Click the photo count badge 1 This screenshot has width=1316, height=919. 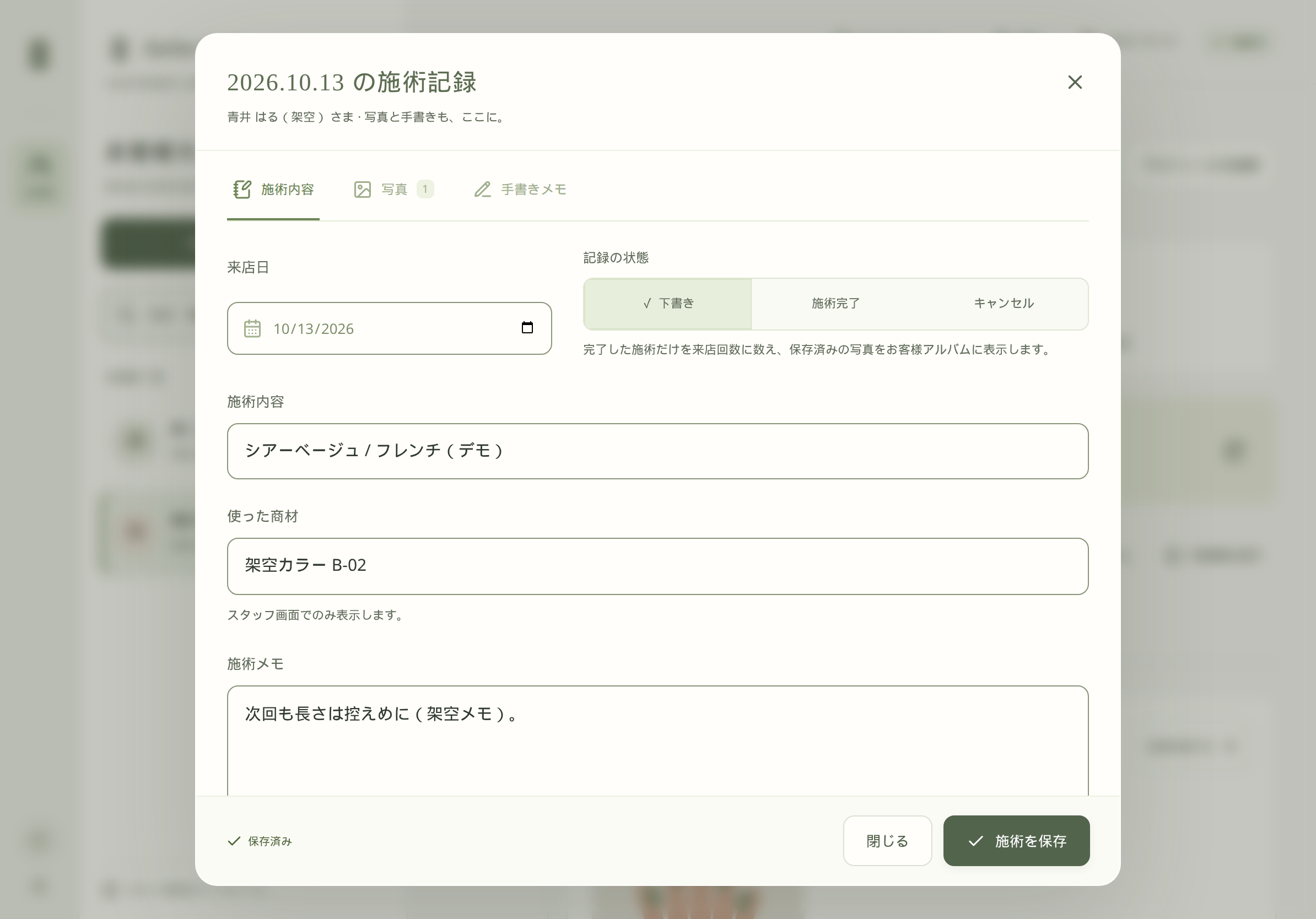(425, 189)
